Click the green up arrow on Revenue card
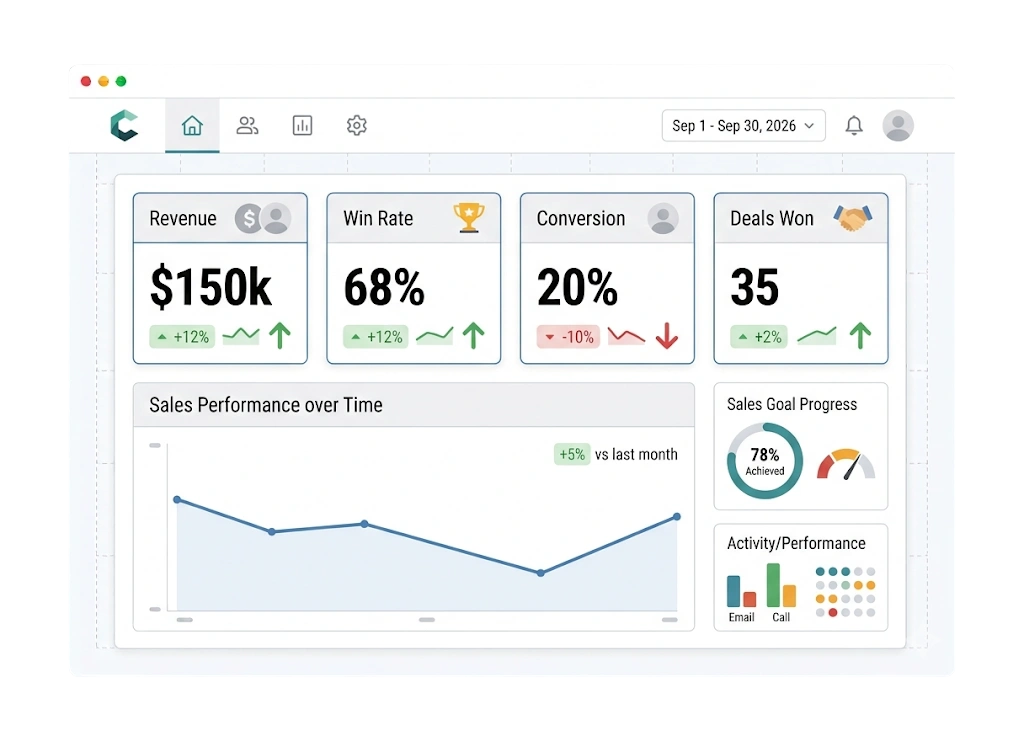The height and width of the screenshot is (741, 1024). [x=280, y=336]
